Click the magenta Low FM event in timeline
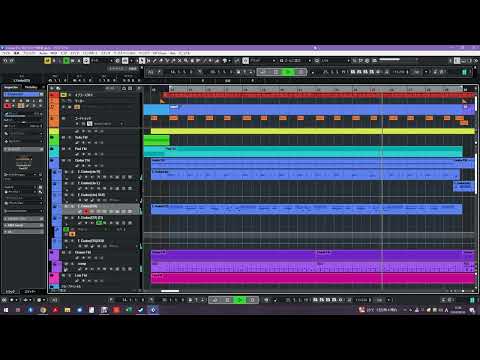 313,278
